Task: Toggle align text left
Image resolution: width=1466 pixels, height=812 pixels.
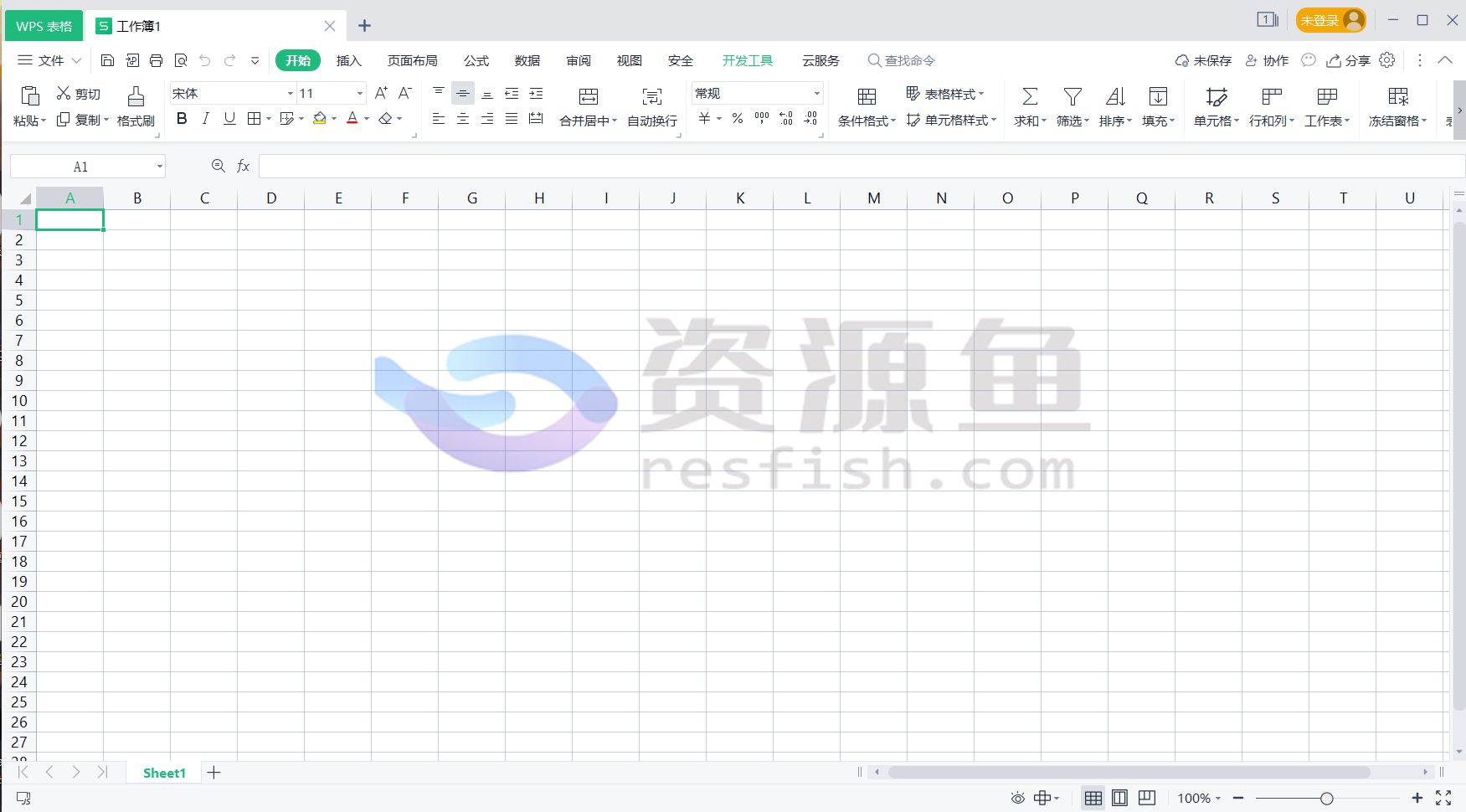Action: pos(438,119)
